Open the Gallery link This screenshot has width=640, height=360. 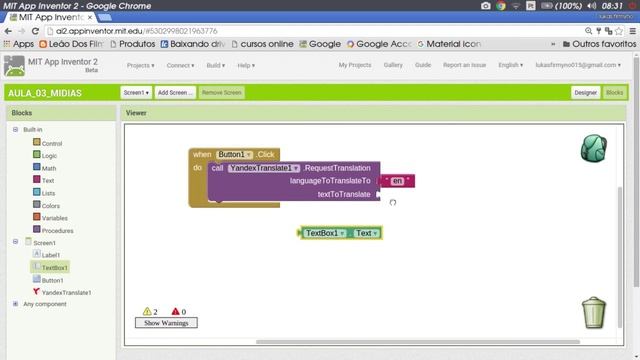393,65
